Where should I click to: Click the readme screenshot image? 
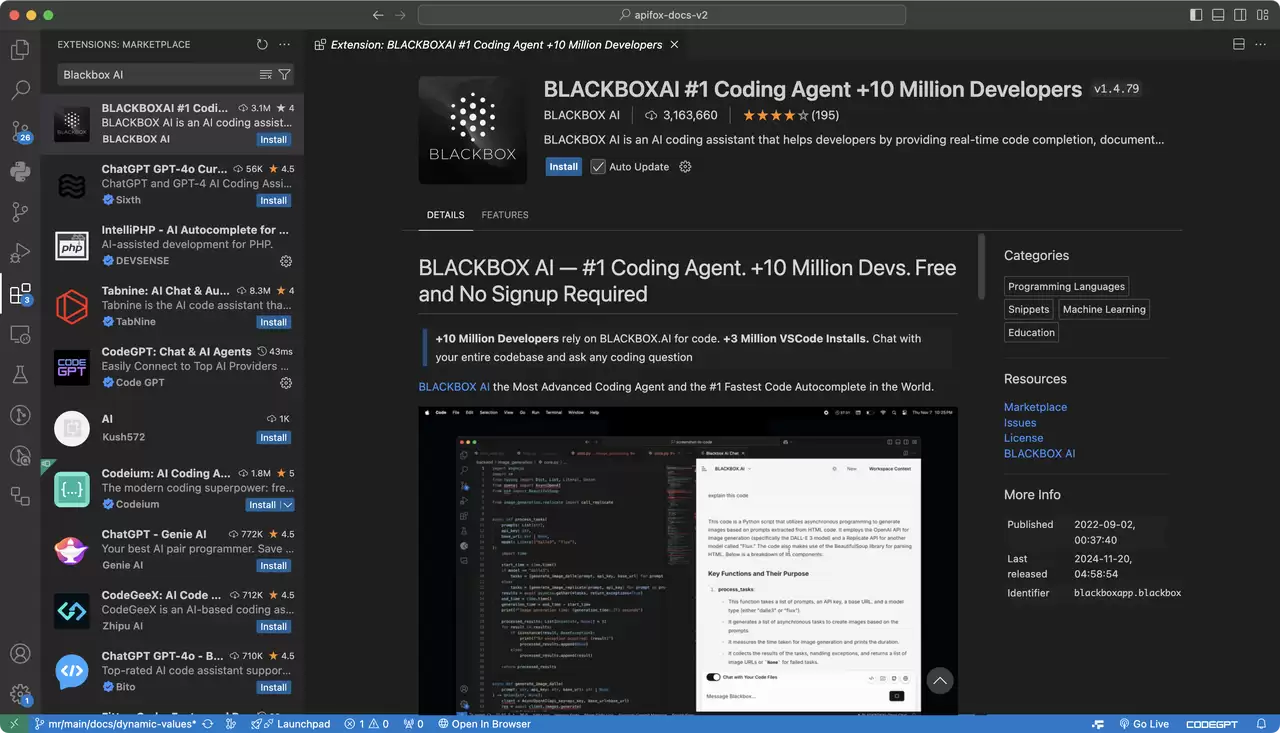pos(688,560)
